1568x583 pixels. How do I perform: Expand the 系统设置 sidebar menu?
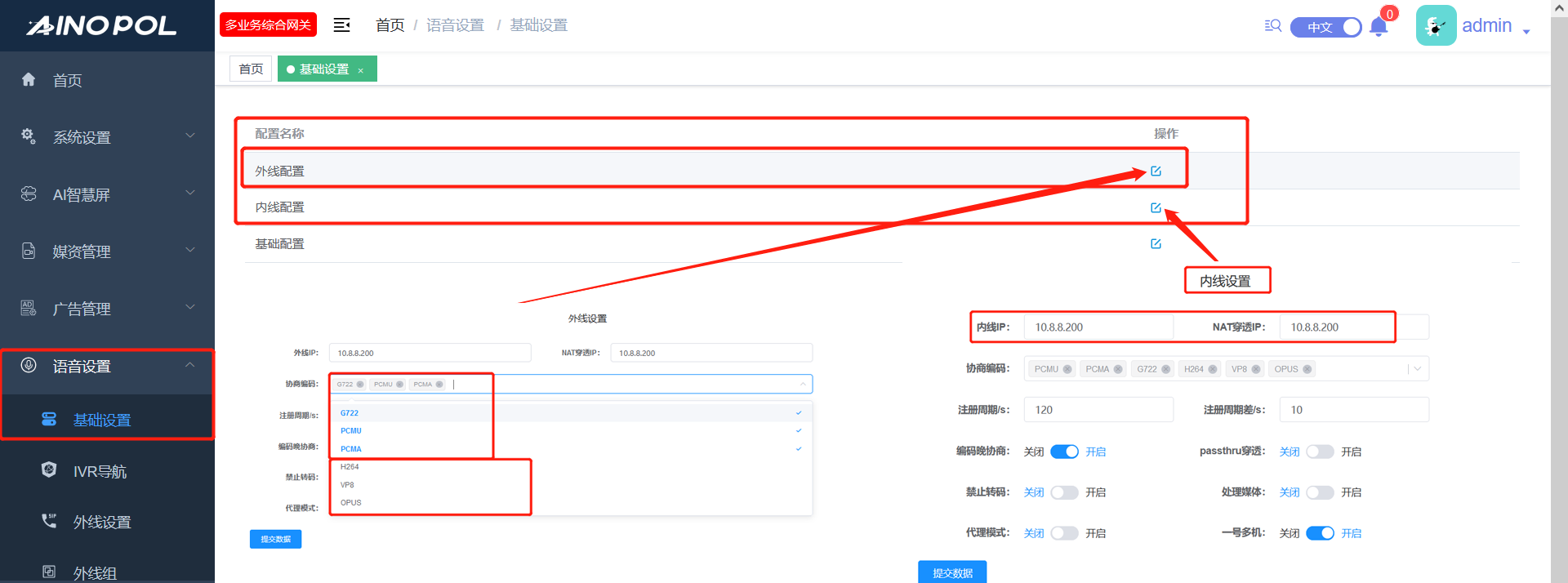(x=107, y=137)
